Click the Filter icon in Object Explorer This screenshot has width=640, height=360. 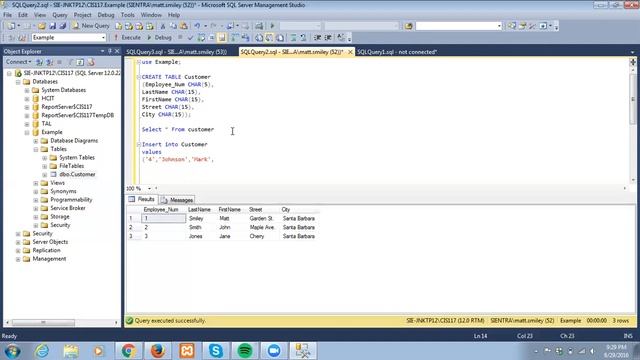tap(70, 62)
